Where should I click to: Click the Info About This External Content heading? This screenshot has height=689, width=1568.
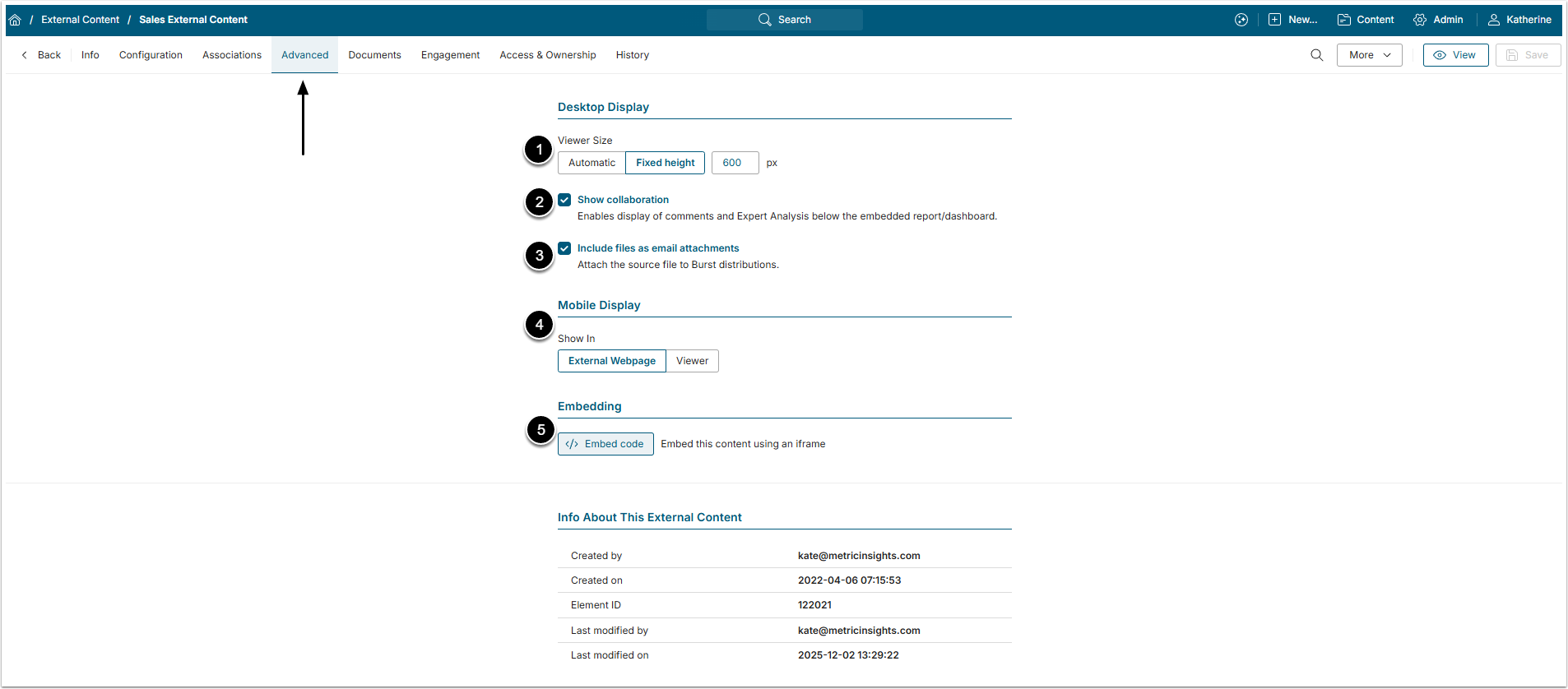650,517
